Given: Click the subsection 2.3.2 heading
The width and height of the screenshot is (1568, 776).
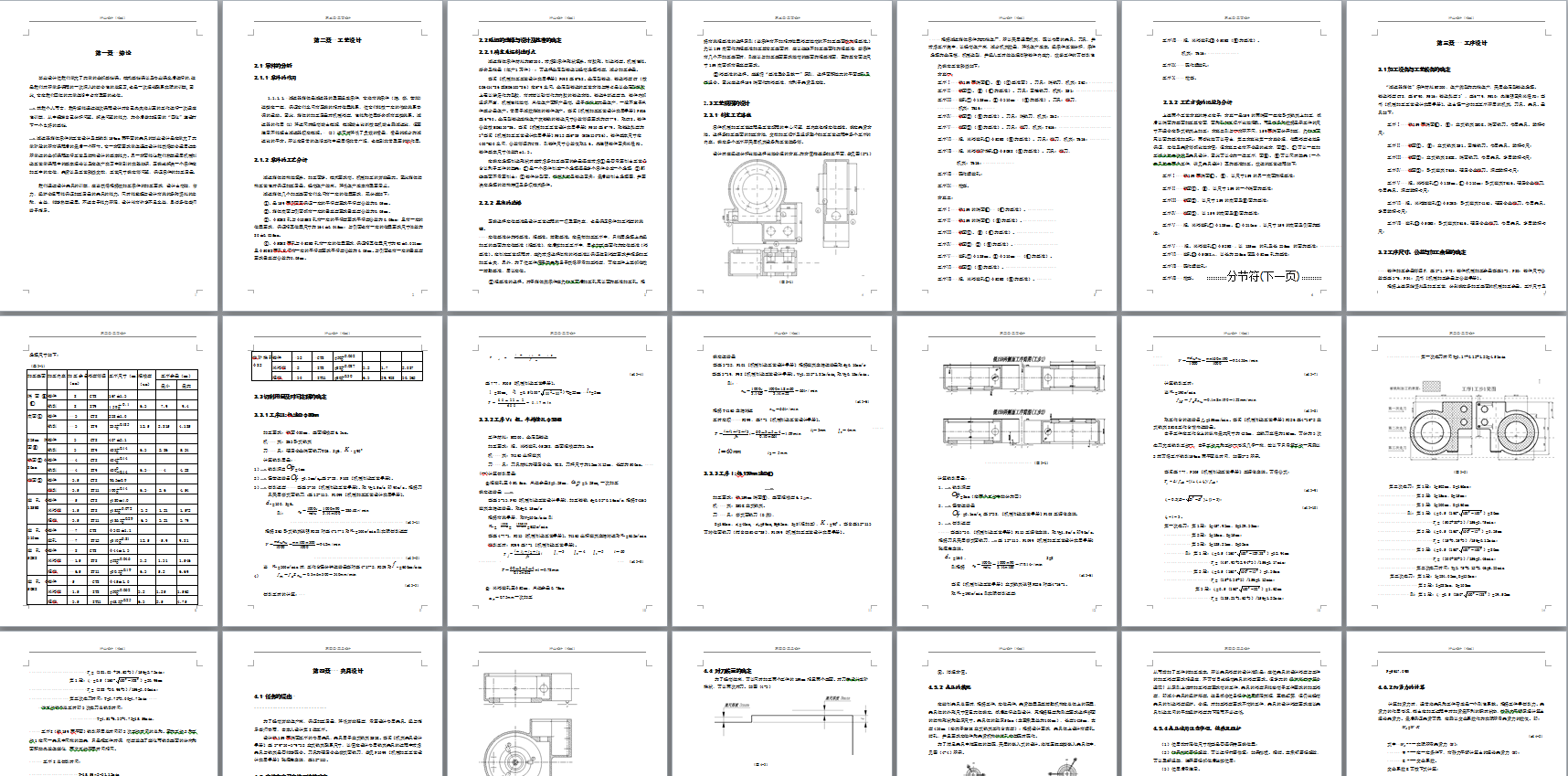Looking at the screenshot, I should (x=1197, y=102).
